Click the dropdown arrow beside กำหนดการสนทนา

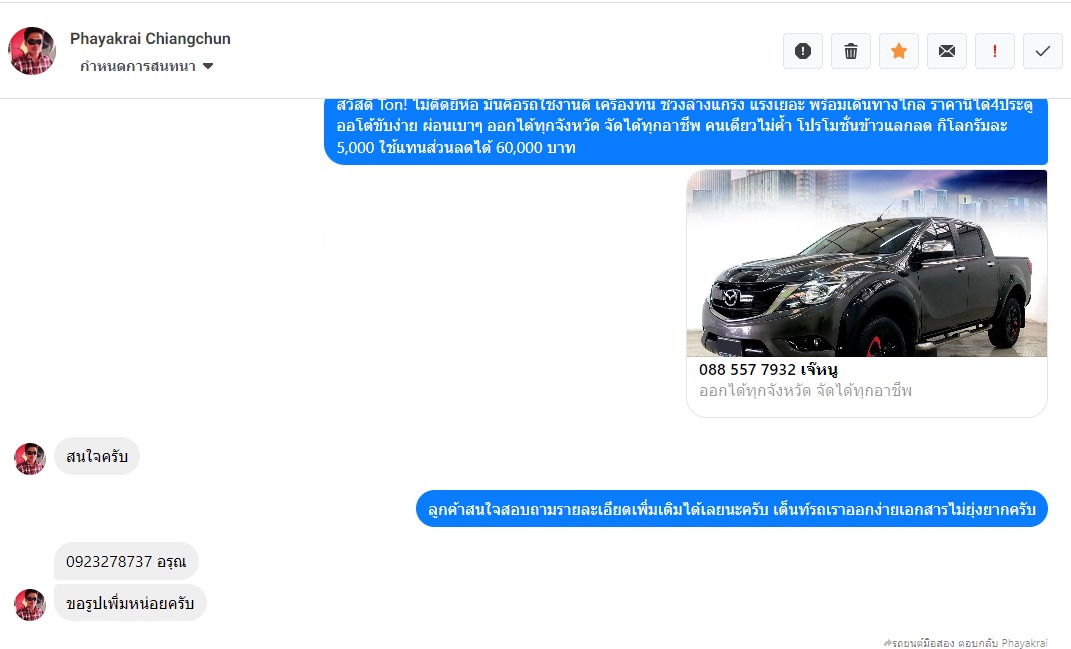(208, 66)
